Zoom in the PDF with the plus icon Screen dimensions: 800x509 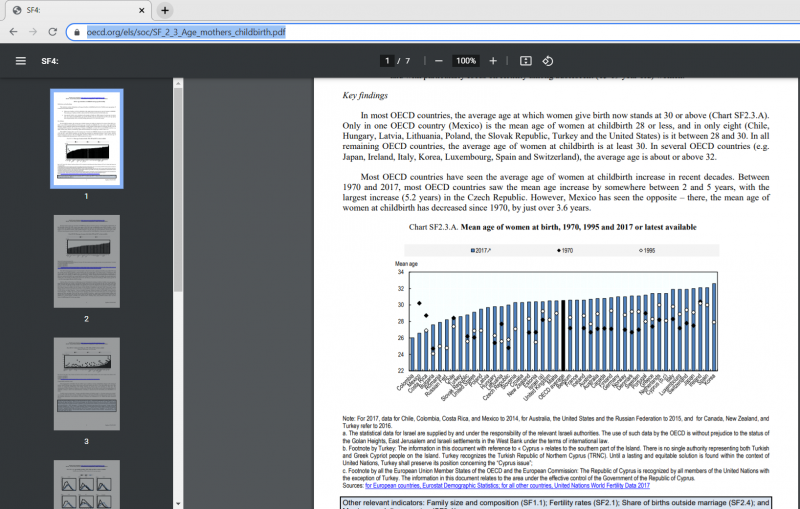(x=493, y=61)
